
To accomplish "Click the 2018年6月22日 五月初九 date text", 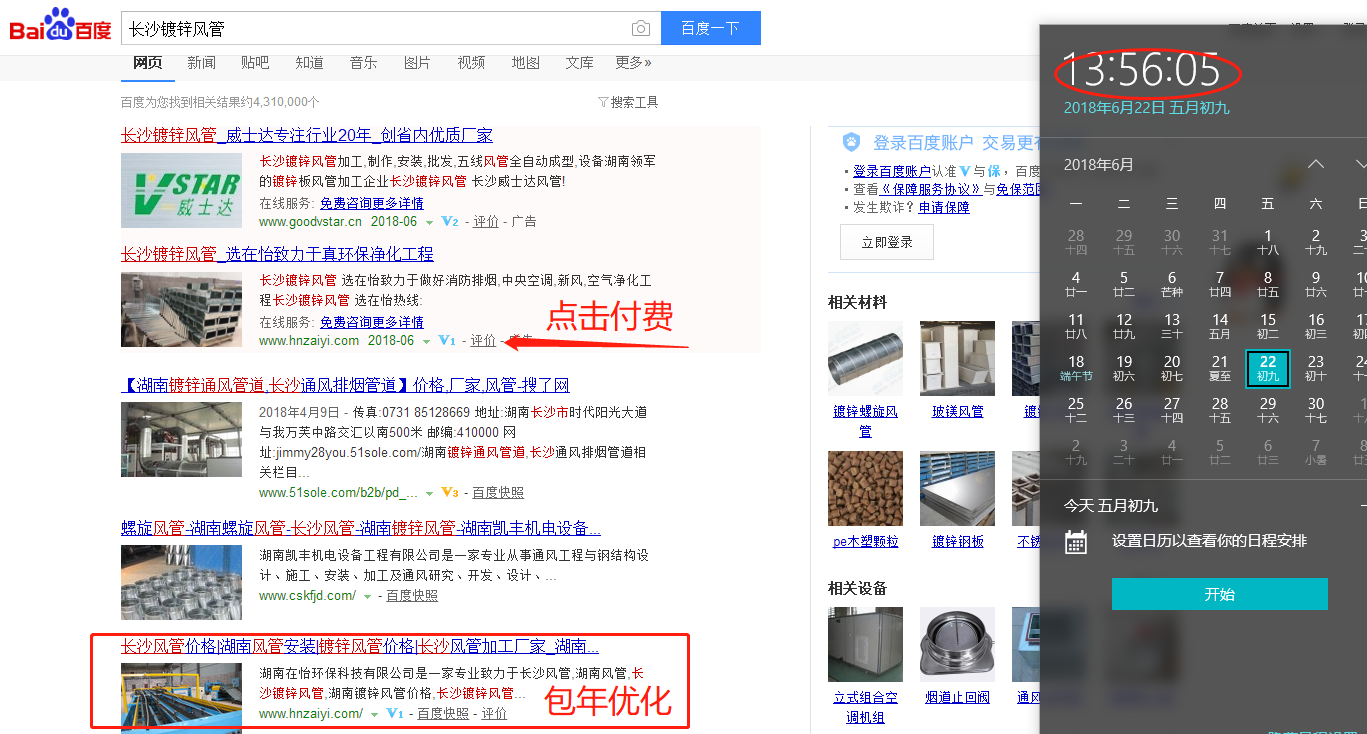I will tap(1146, 108).
